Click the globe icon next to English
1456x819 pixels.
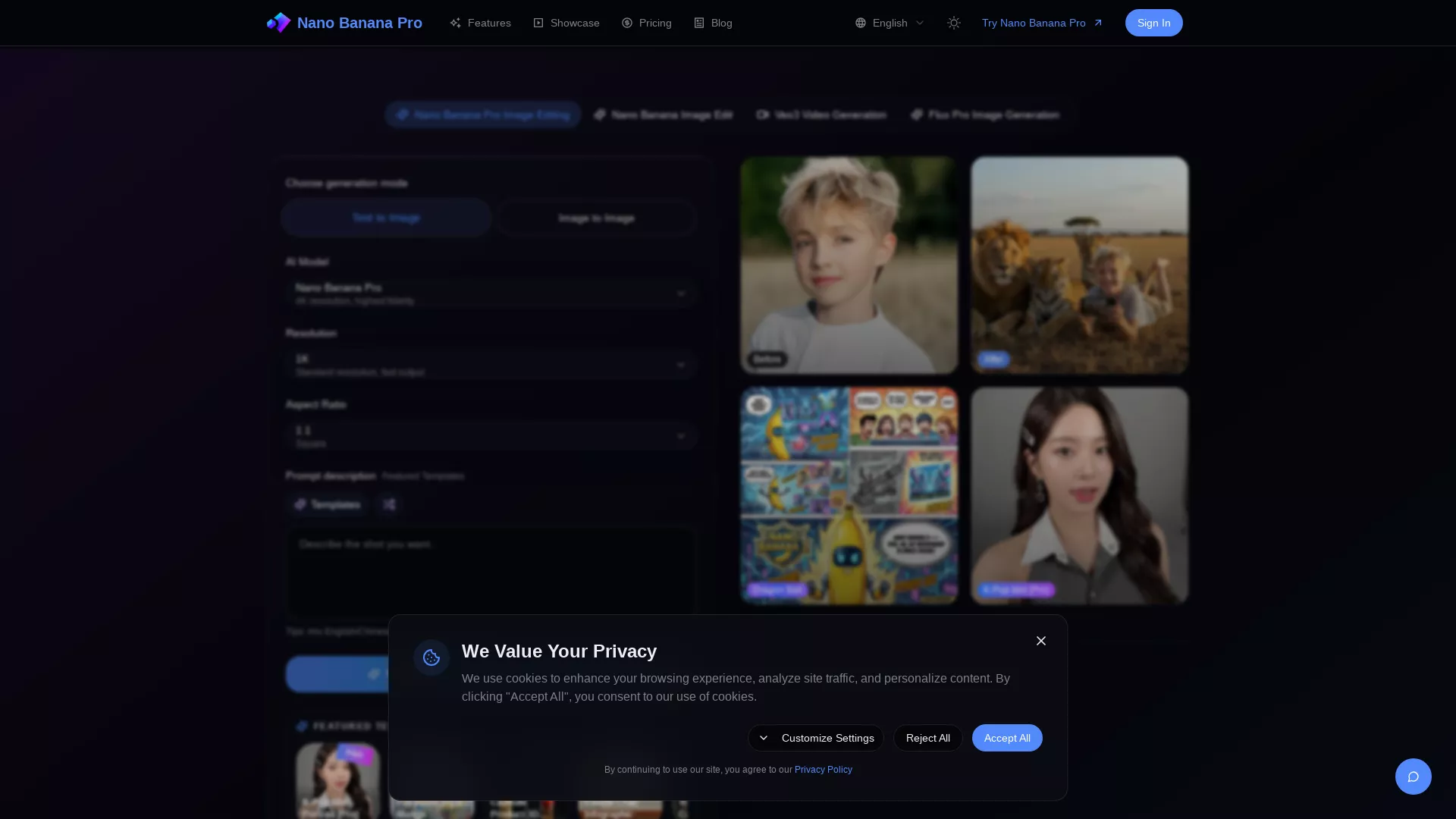click(860, 23)
